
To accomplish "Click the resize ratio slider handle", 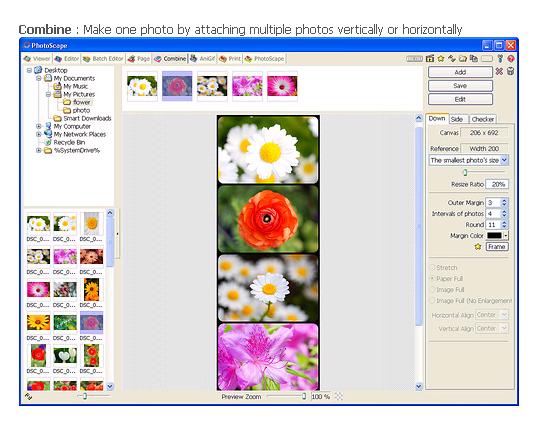I will point(465,172).
